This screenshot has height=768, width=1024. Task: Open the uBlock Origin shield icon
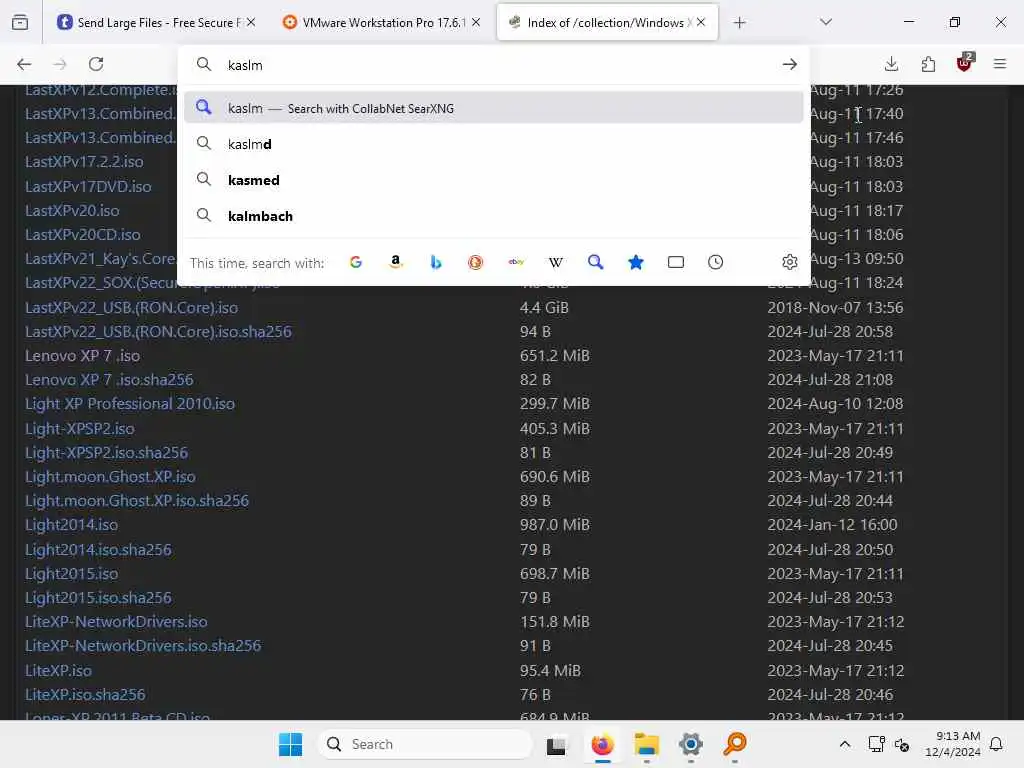964,63
